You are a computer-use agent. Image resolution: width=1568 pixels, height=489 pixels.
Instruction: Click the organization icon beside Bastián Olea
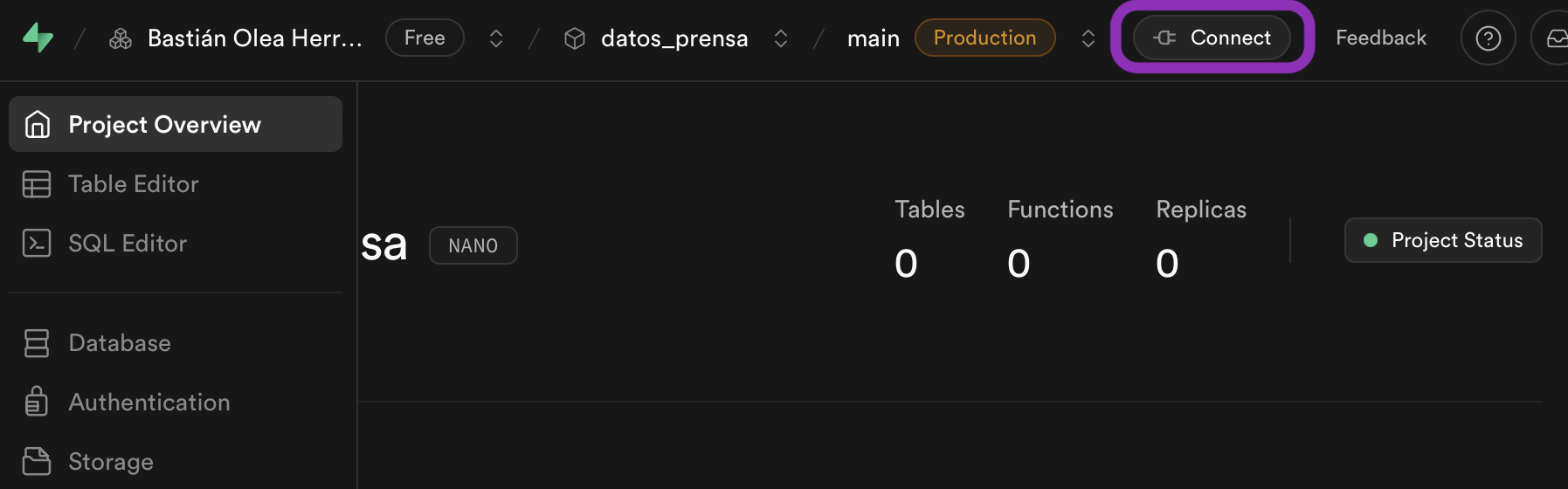coord(121,38)
